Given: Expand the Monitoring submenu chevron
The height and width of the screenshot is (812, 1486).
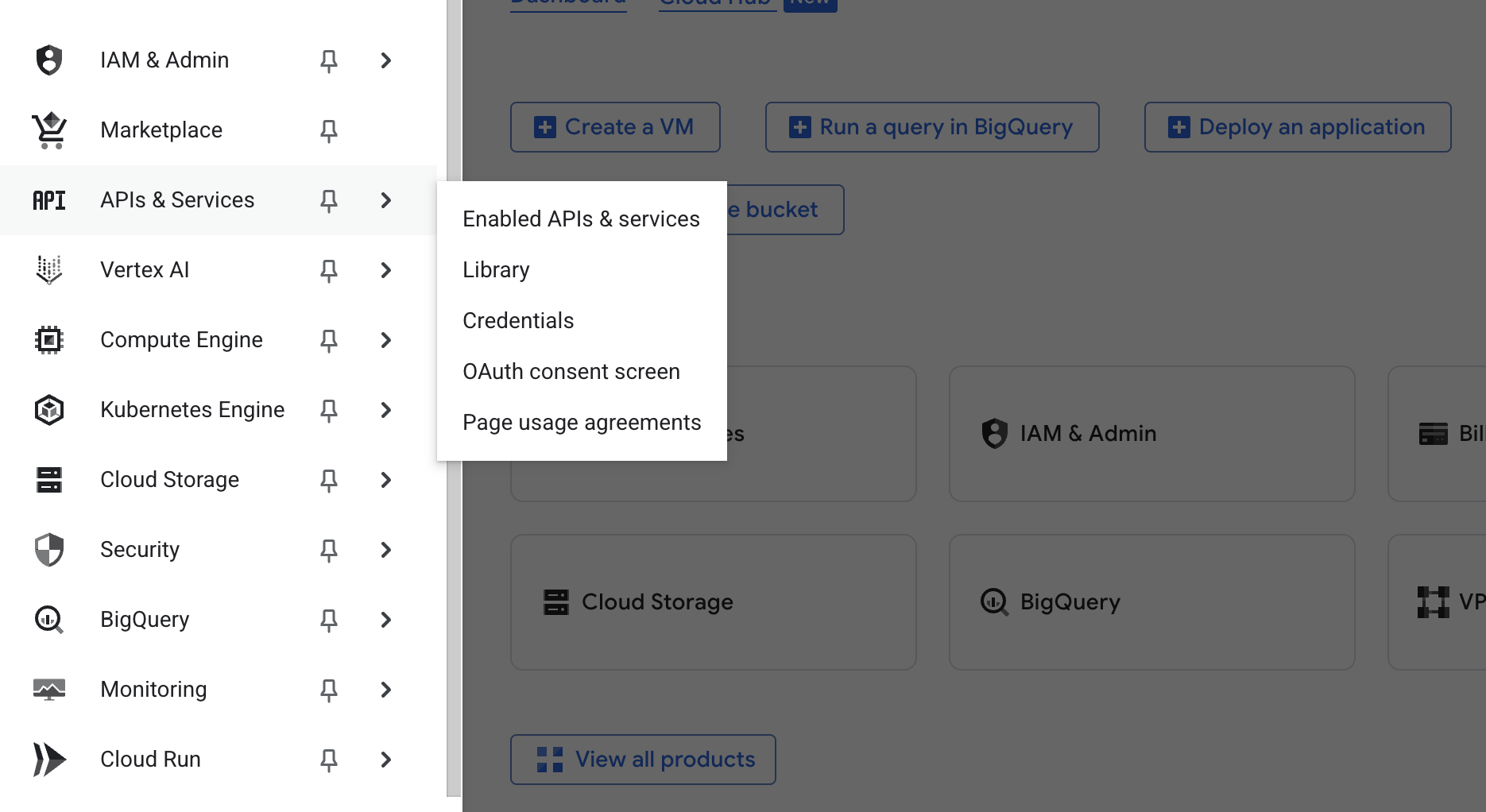Looking at the screenshot, I should click(x=386, y=690).
